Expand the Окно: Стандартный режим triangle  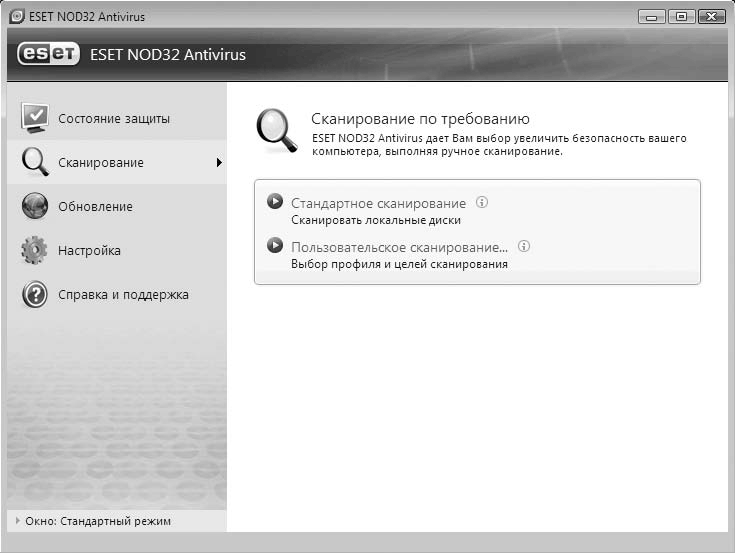pos(17,521)
